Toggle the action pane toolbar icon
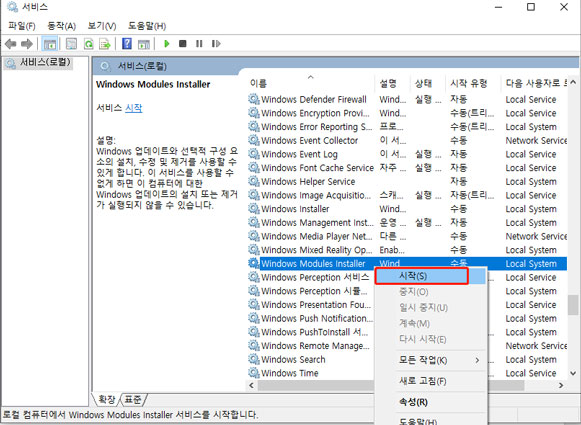The width and height of the screenshot is (581, 425). point(144,44)
